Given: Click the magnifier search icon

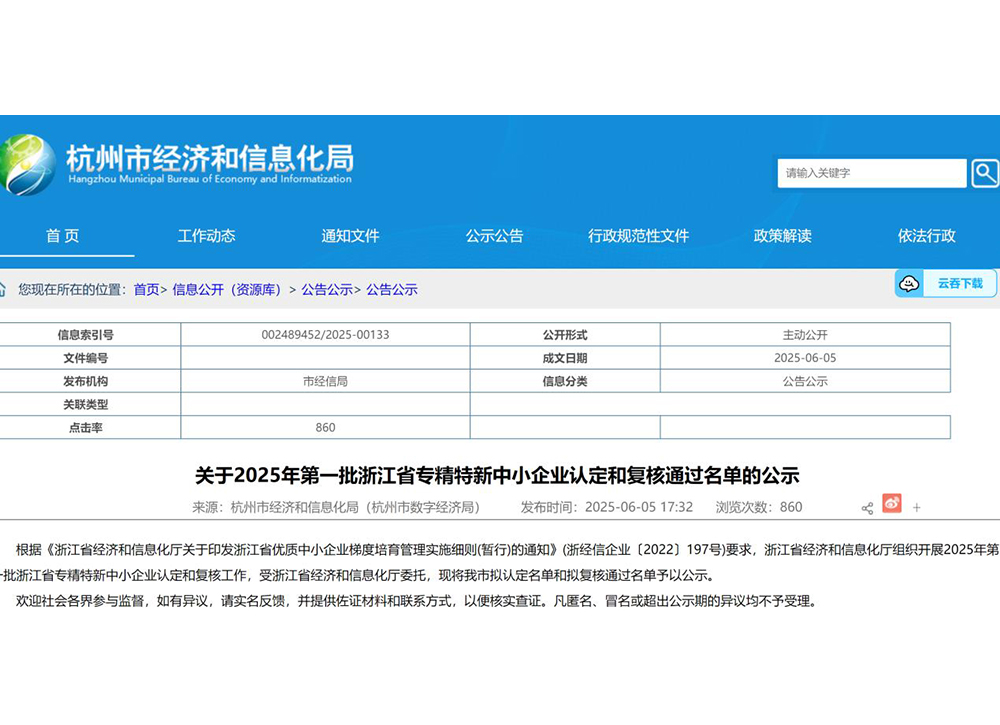Looking at the screenshot, I should tap(985, 173).
